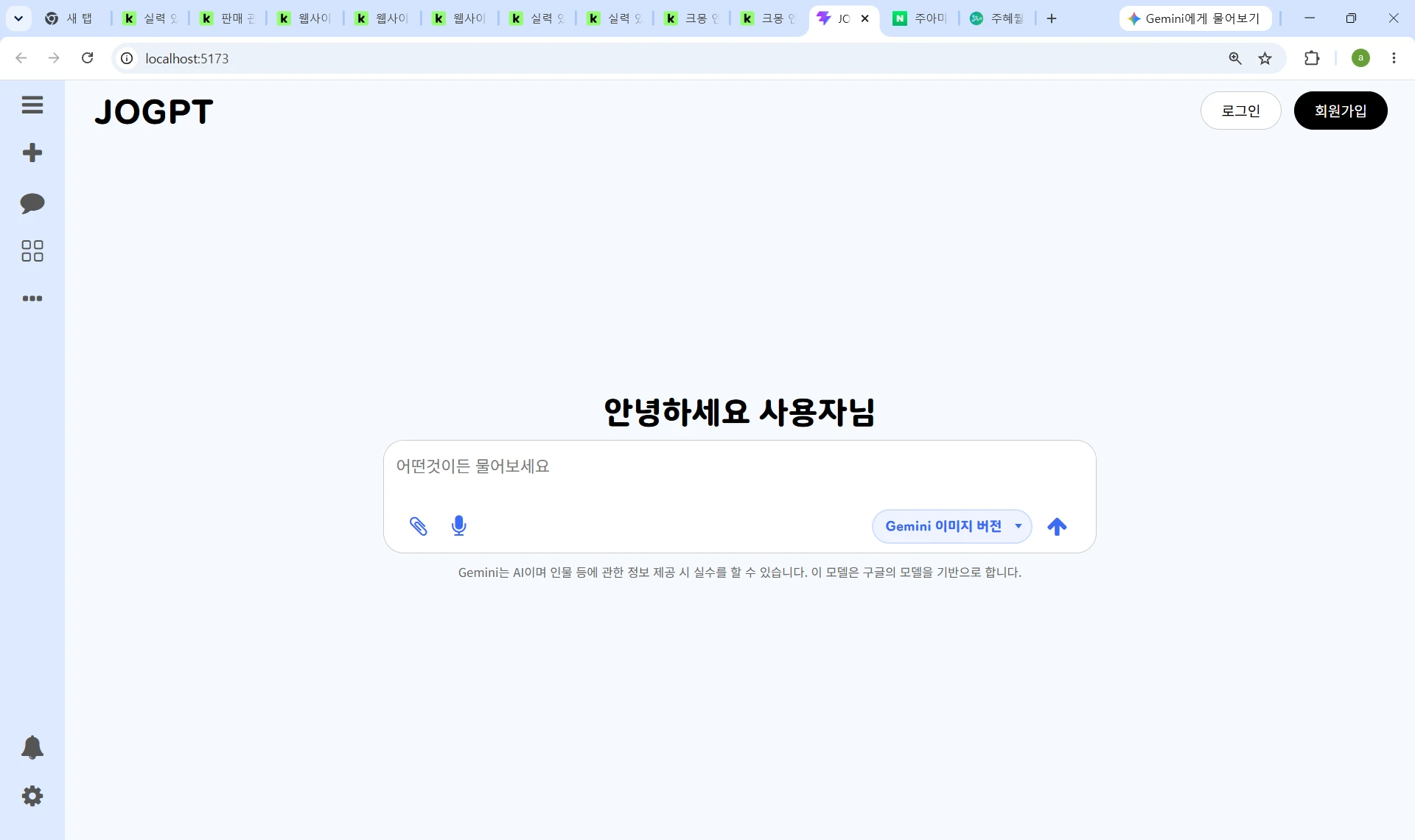Click the JOGPT logo
This screenshot has width=1415, height=840.
coord(154,112)
